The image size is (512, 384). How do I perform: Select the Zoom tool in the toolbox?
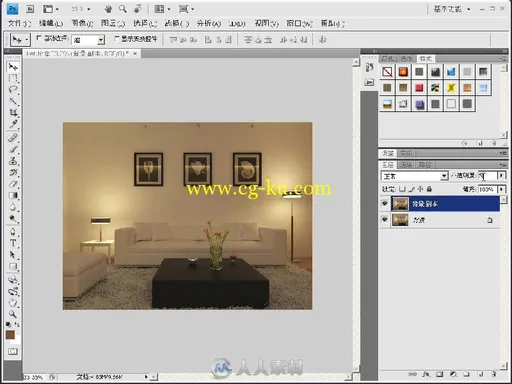[x=13, y=314]
